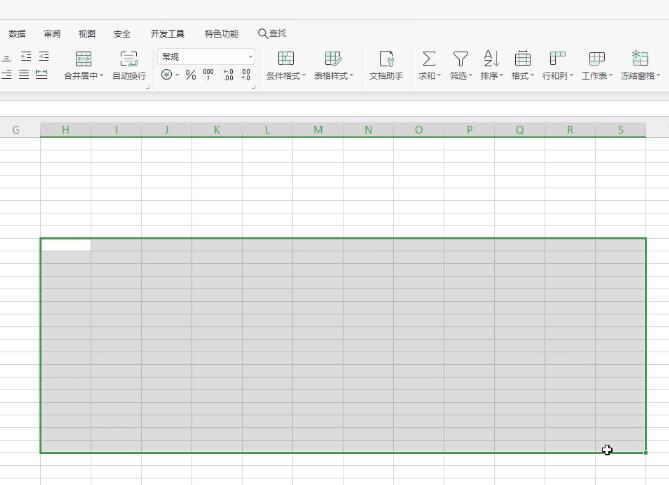
Task: Switch to the 特色功能 tab
Action: (x=221, y=34)
